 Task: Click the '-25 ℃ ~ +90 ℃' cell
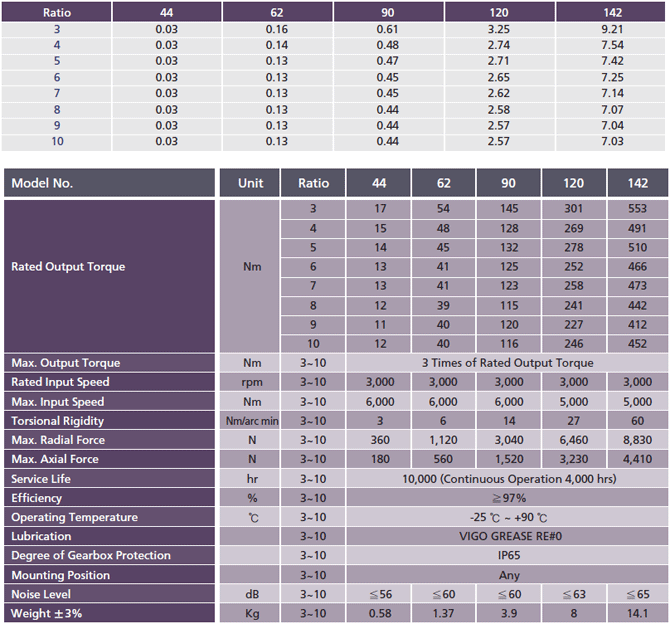tap(507, 517)
